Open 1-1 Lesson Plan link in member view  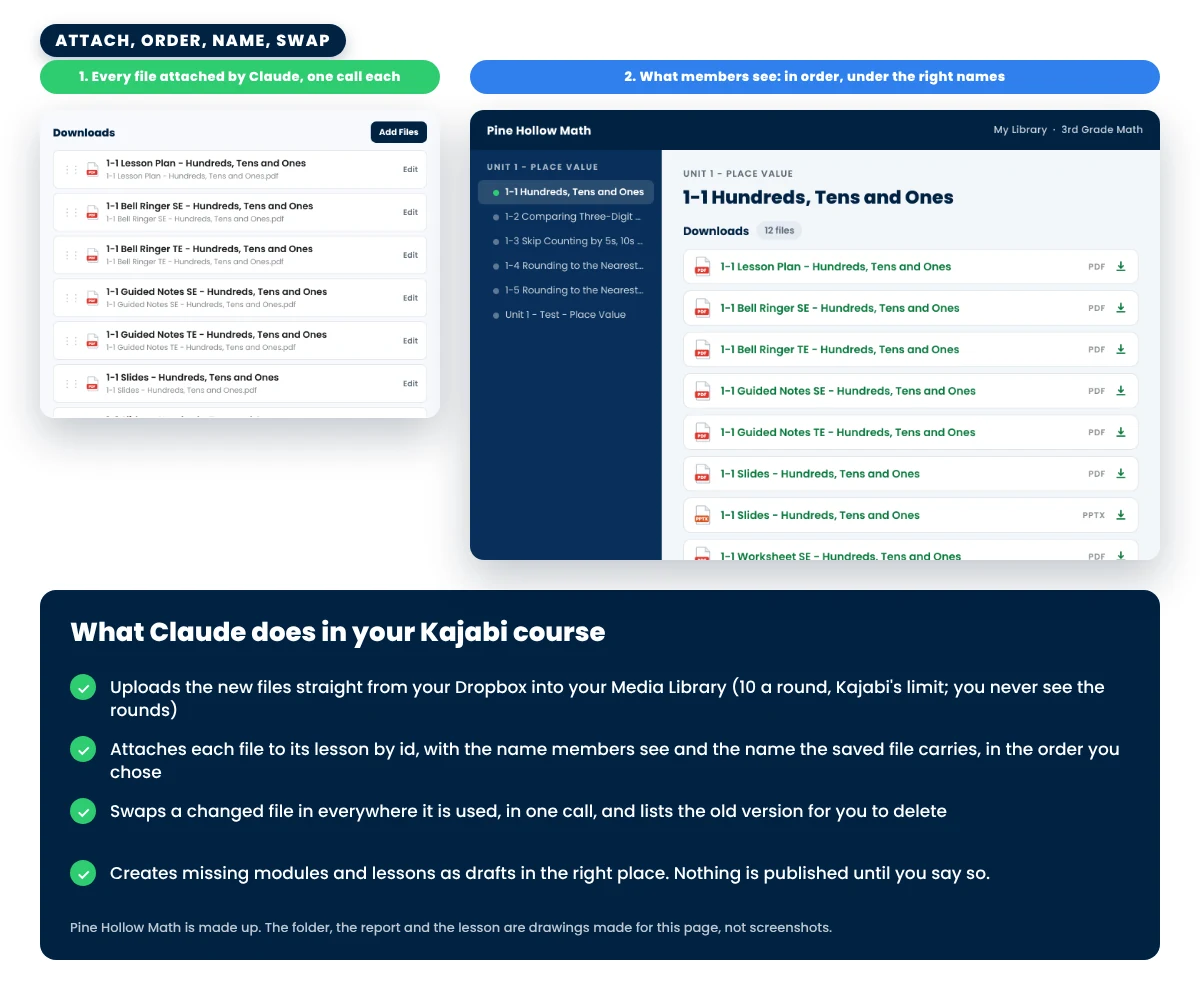836,267
